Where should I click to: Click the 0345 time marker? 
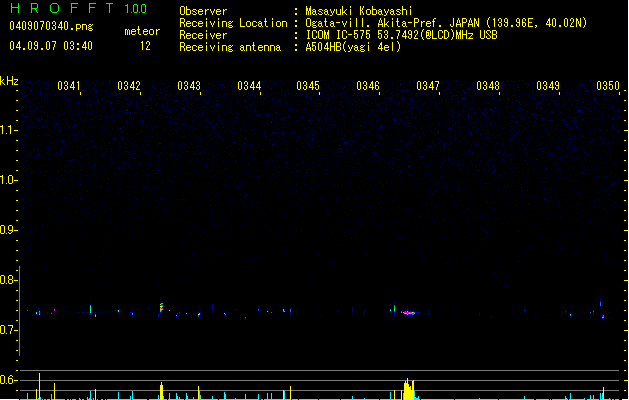point(308,86)
